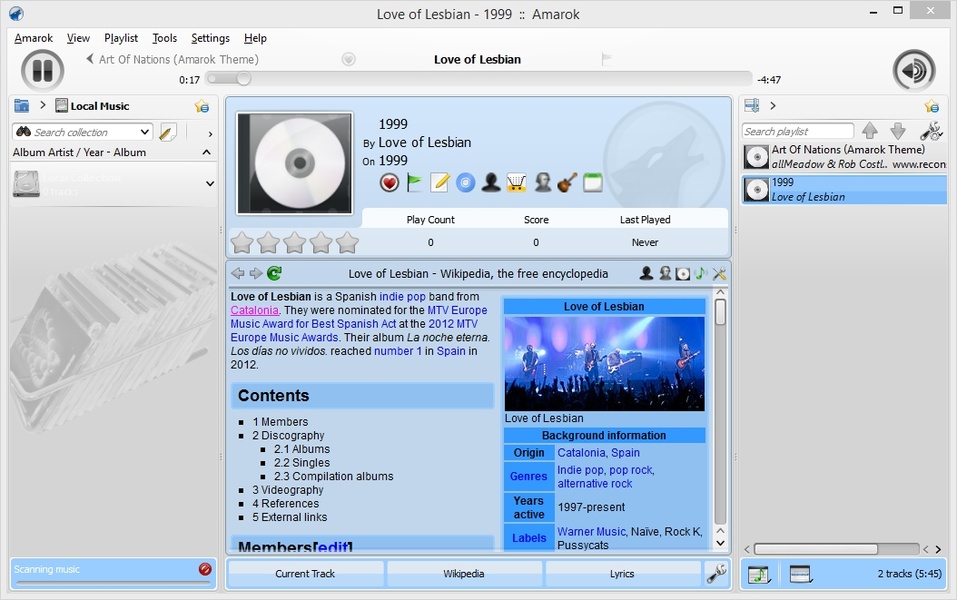Click the green flag bookmark icon
Image resolution: width=957 pixels, height=600 pixels.
[414, 182]
